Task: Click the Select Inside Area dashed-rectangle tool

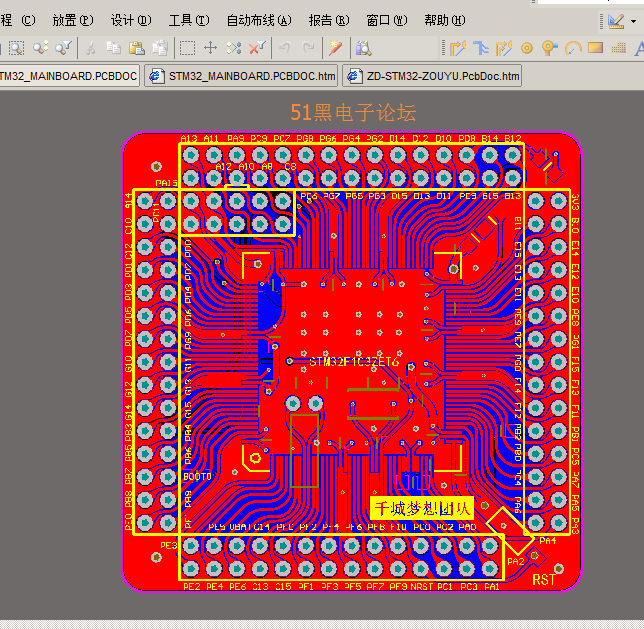Action: click(x=187, y=47)
